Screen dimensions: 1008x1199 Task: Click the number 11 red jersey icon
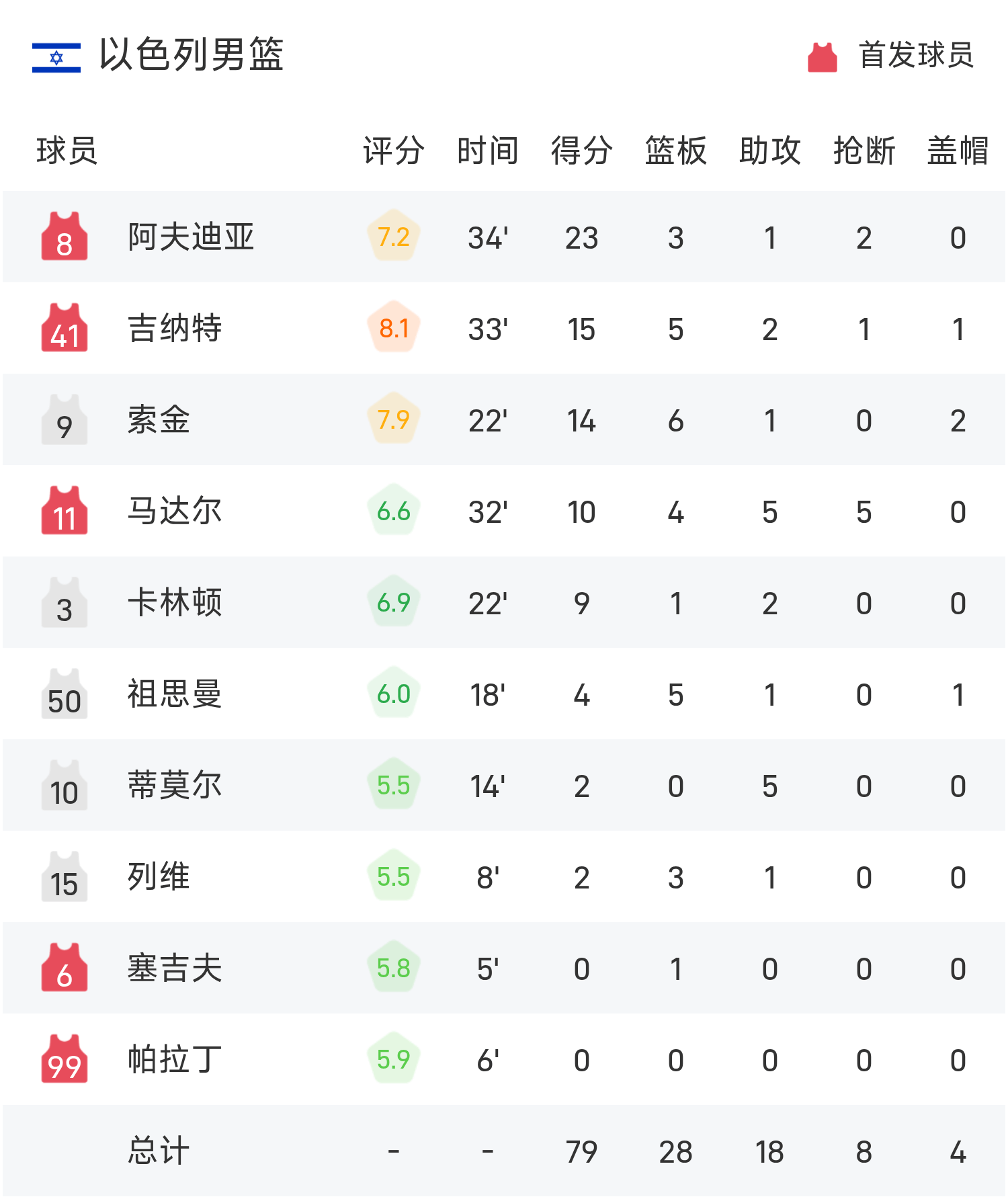65,511
